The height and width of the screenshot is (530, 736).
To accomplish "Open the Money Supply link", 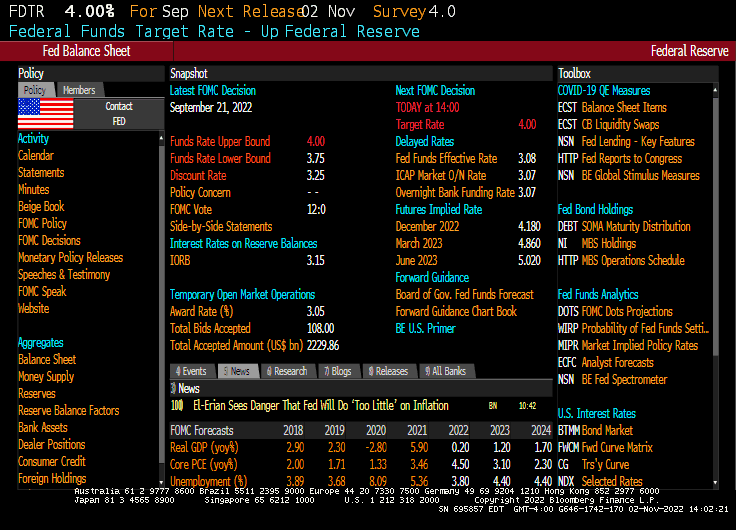I will pyautogui.click(x=46, y=376).
